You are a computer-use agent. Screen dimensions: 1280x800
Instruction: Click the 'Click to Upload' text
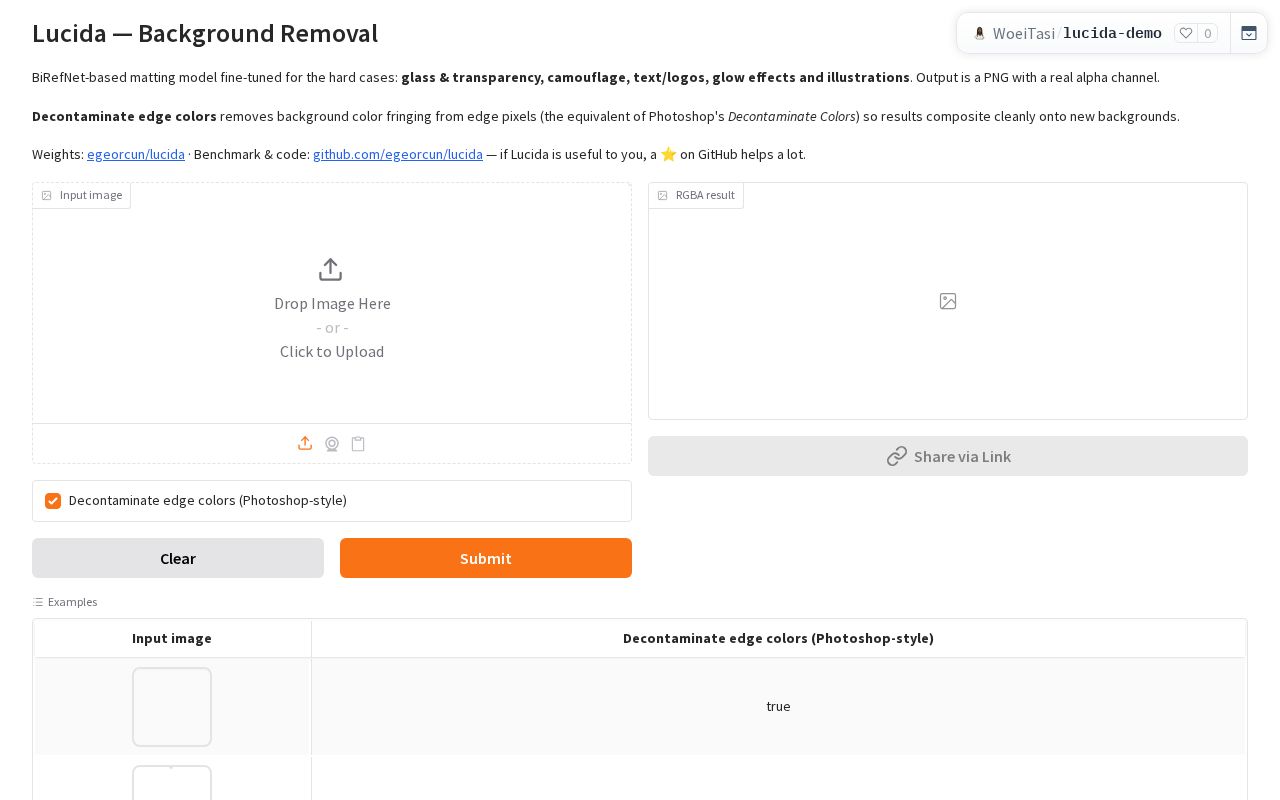pyautogui.click(x=332, y=351)
